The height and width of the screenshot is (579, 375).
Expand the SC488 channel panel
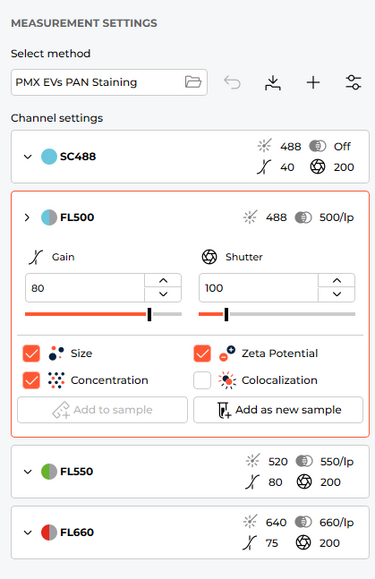coord(28,157)
